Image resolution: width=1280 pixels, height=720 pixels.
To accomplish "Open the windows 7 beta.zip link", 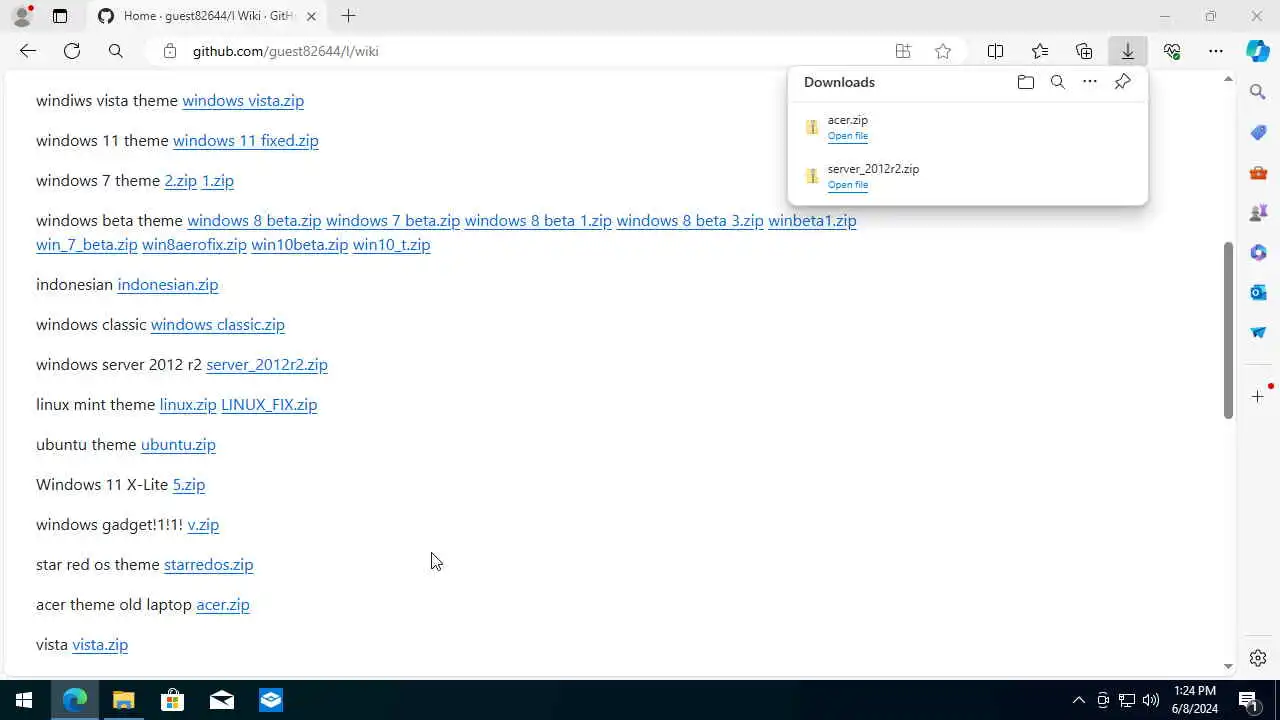I will [393, 220].
